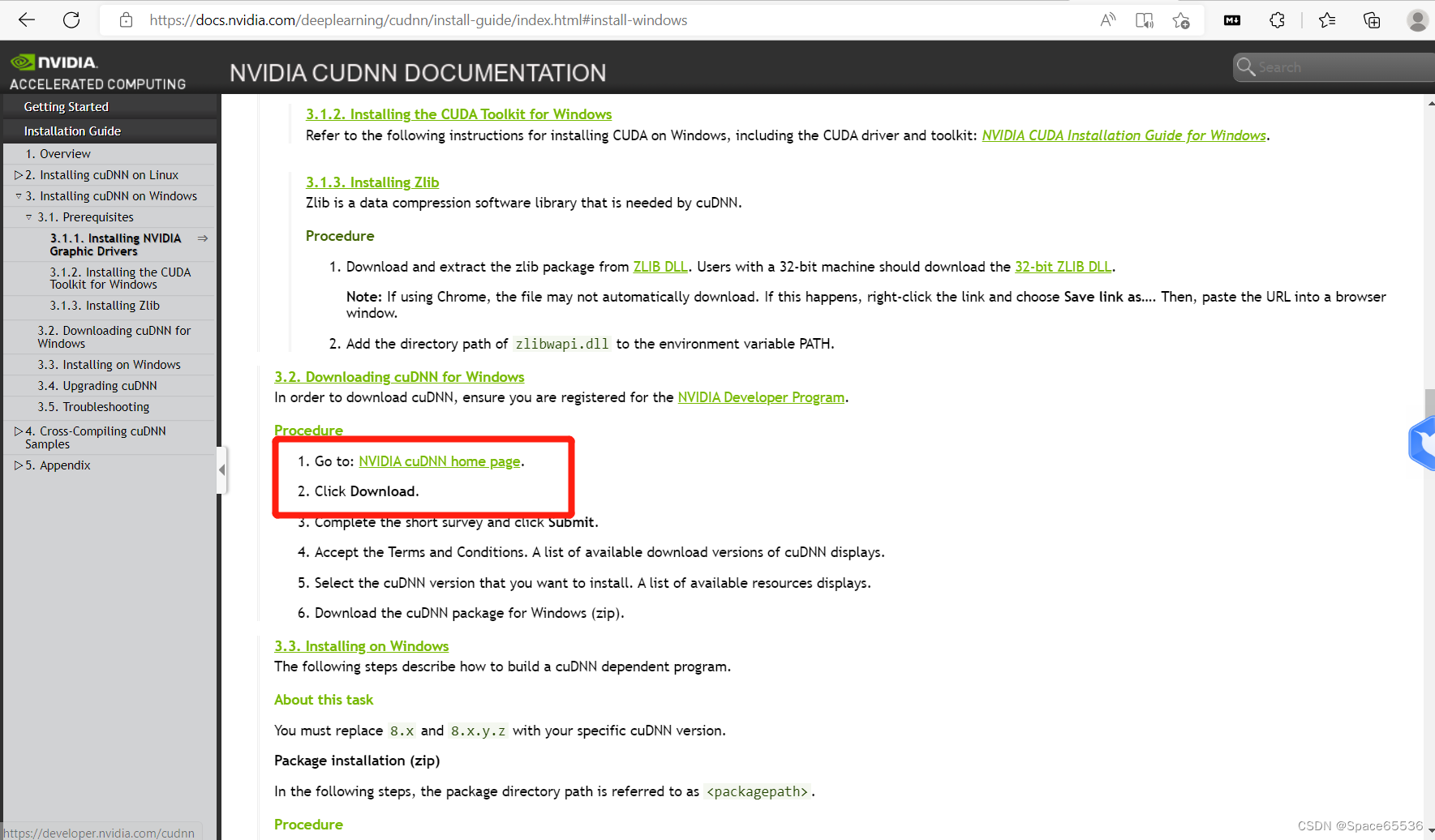1435x840 pixels.
Task: Open the Collections icon
Action: (x=1372, y=20)
